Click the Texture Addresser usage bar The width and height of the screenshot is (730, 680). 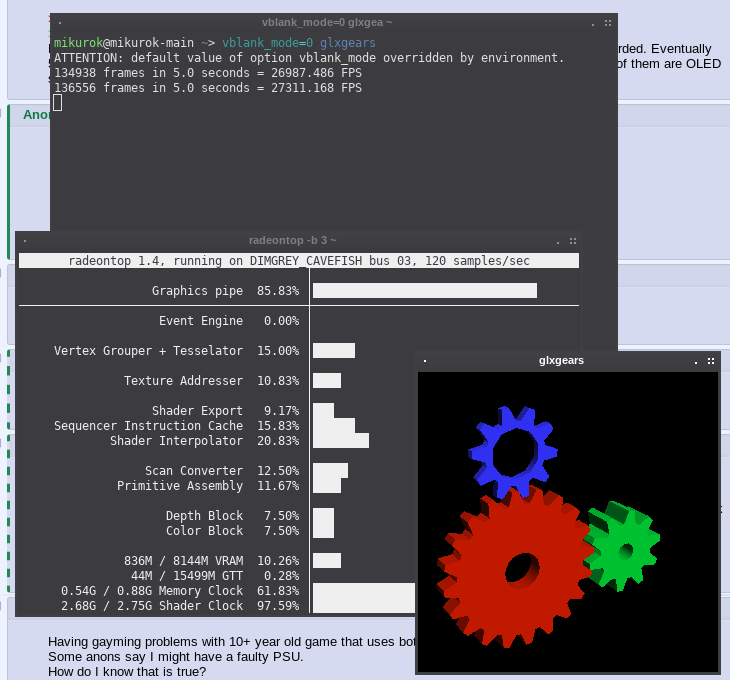[327, 380]
